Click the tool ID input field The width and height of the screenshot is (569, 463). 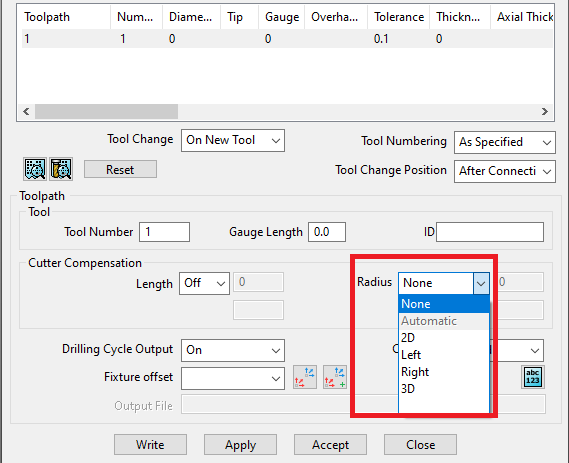click(x=490, y=232)
